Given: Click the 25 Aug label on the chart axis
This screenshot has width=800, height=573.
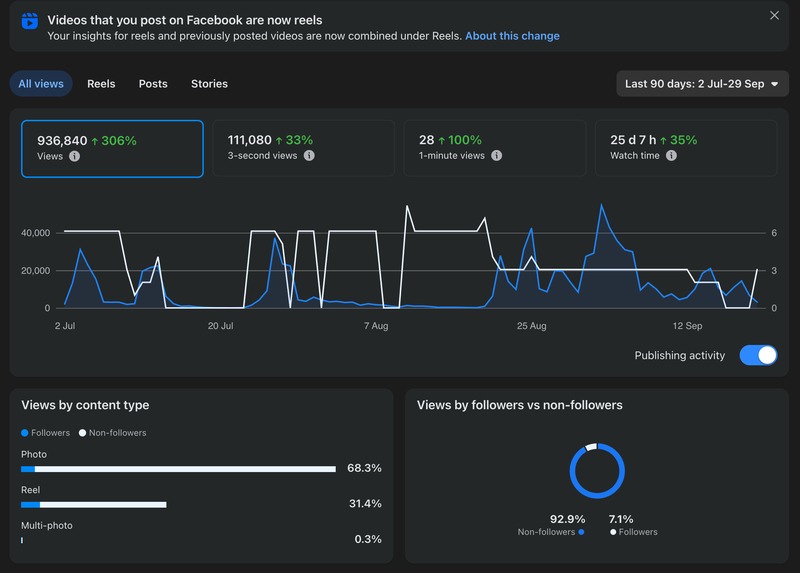Looking at the screenshot, I should [x=532, y=326].
